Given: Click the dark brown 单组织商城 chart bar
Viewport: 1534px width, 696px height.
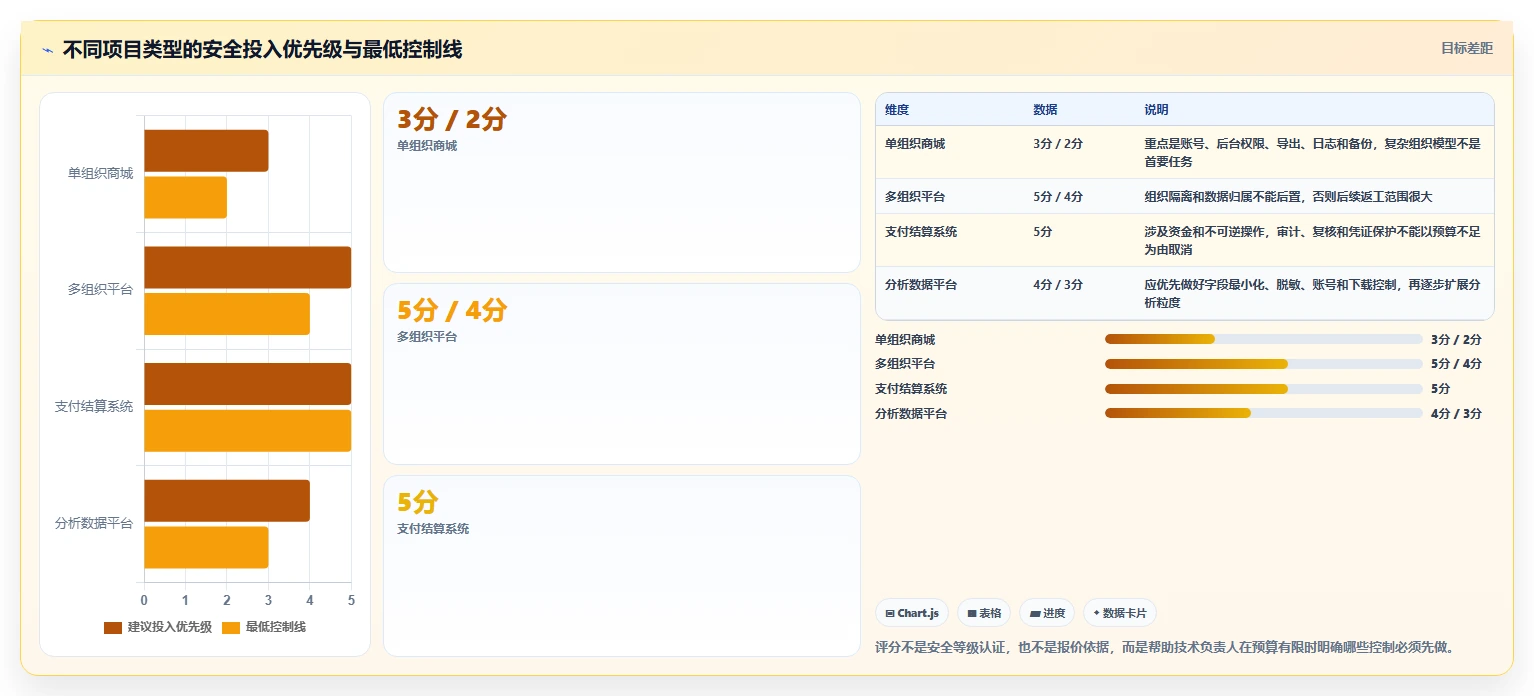Looking at the screenshot, I should [x=206, y=151].
